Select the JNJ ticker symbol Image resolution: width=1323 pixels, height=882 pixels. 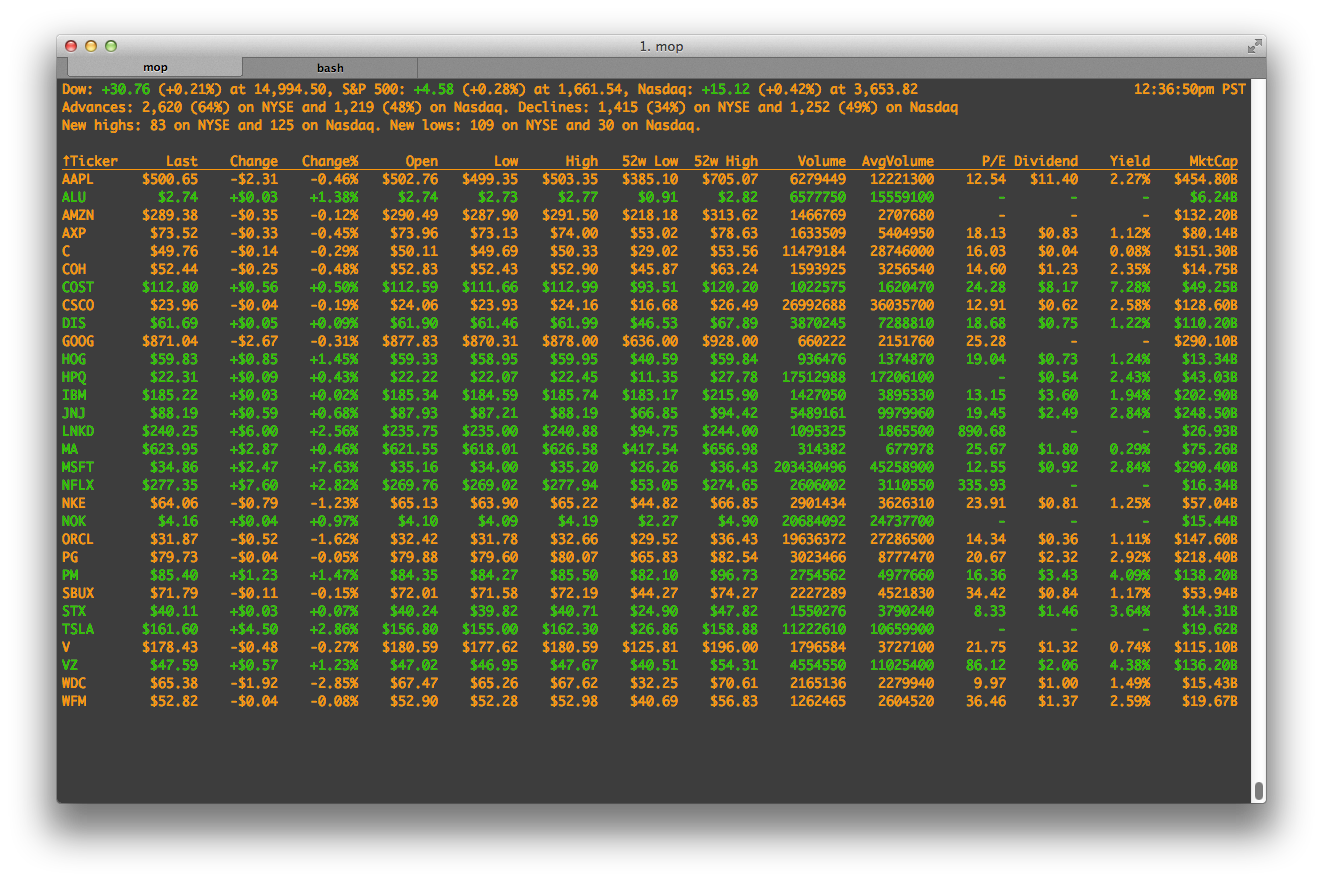click(74, 413)
